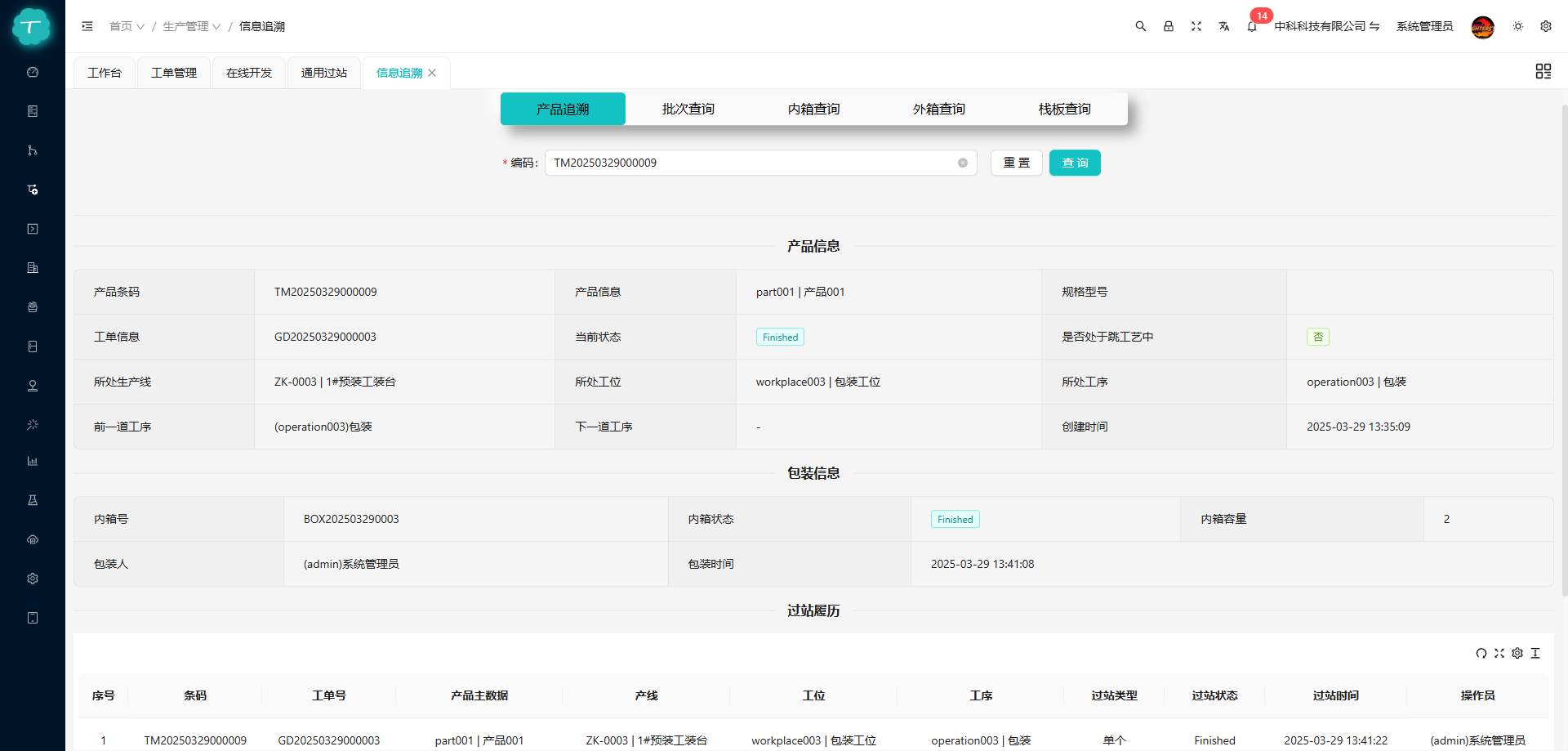
Task: Toggle table fullscreen view
Action: [1499, 654]
